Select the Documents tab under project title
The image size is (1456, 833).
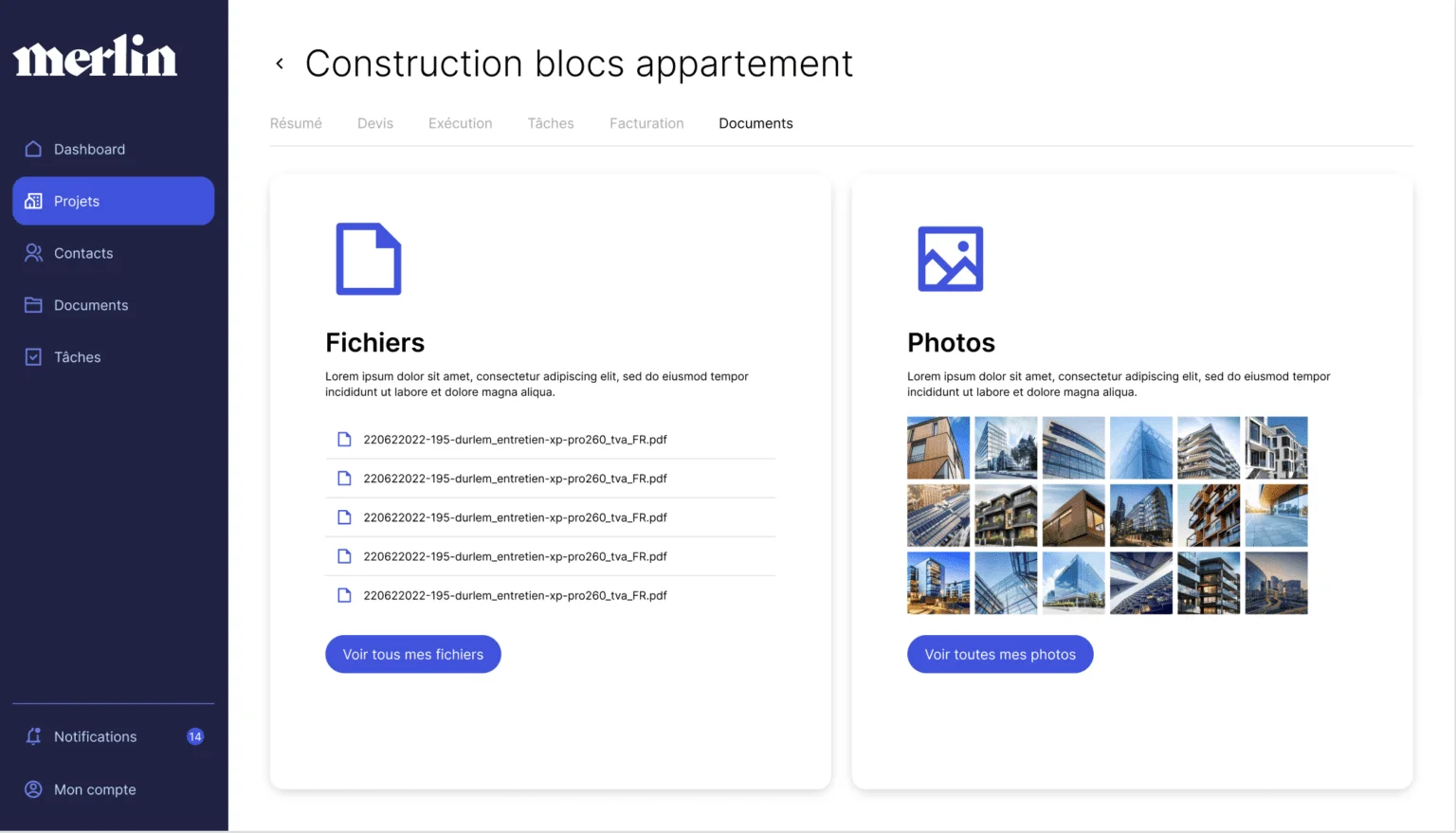[x=755, y=123]
